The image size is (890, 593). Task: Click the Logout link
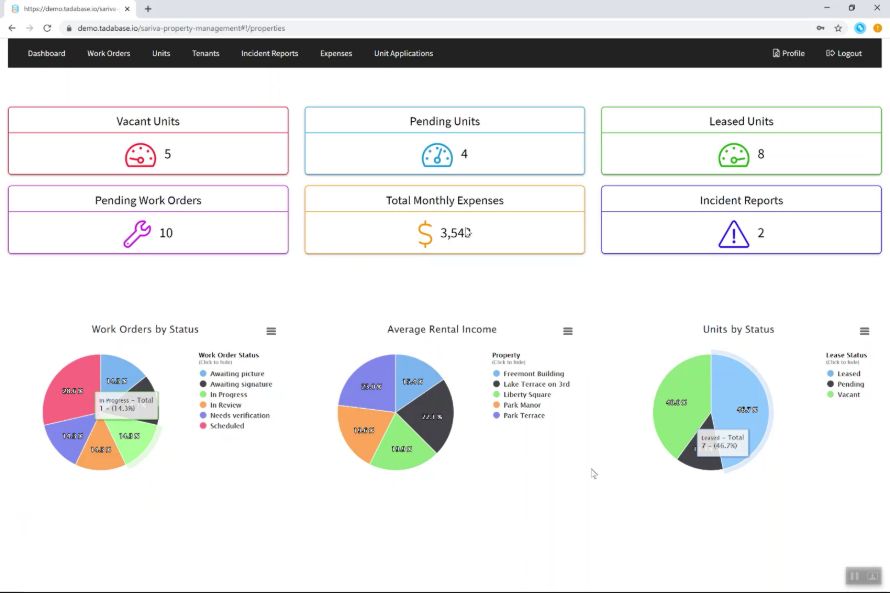pos(843,53)
